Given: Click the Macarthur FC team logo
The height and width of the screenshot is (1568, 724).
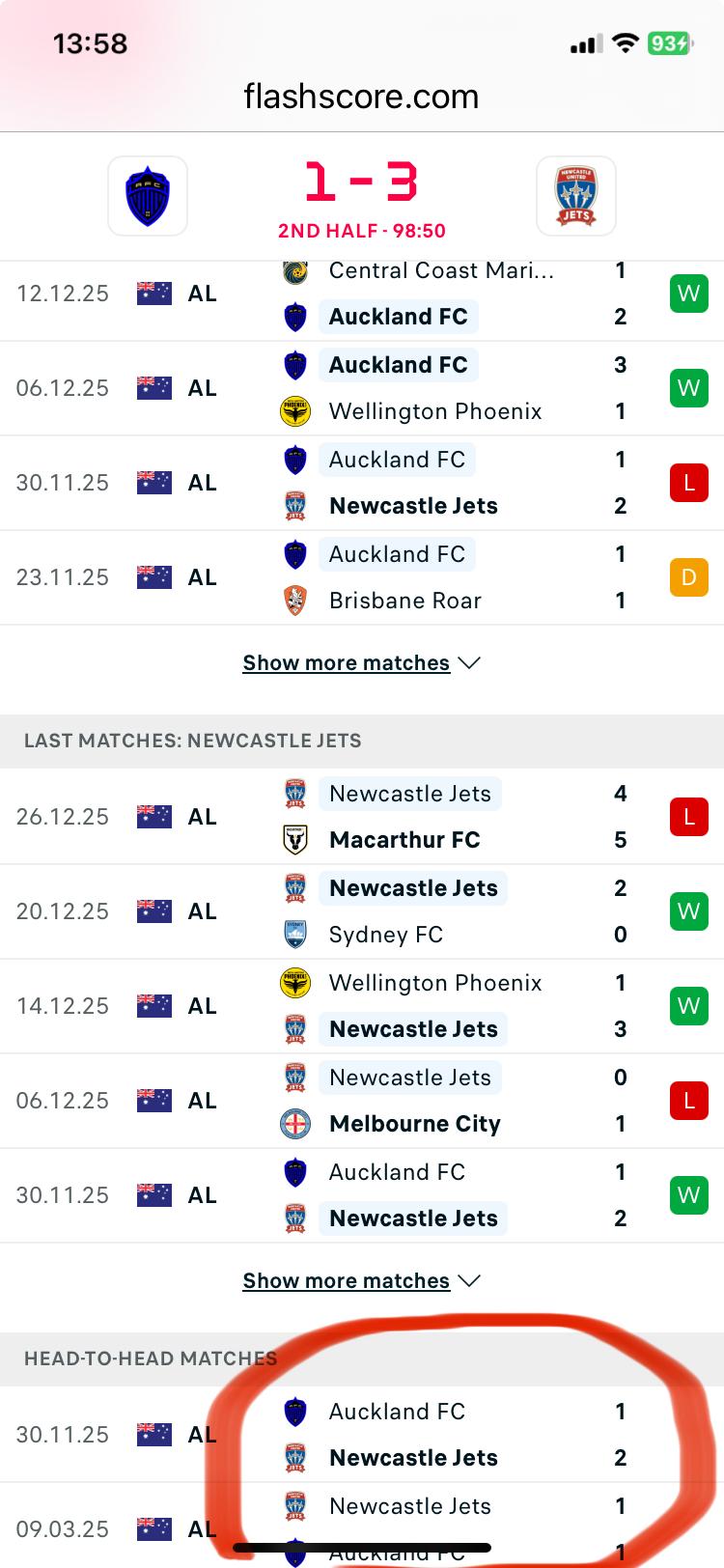Looking at the screenshot, I should coord(295,840).
